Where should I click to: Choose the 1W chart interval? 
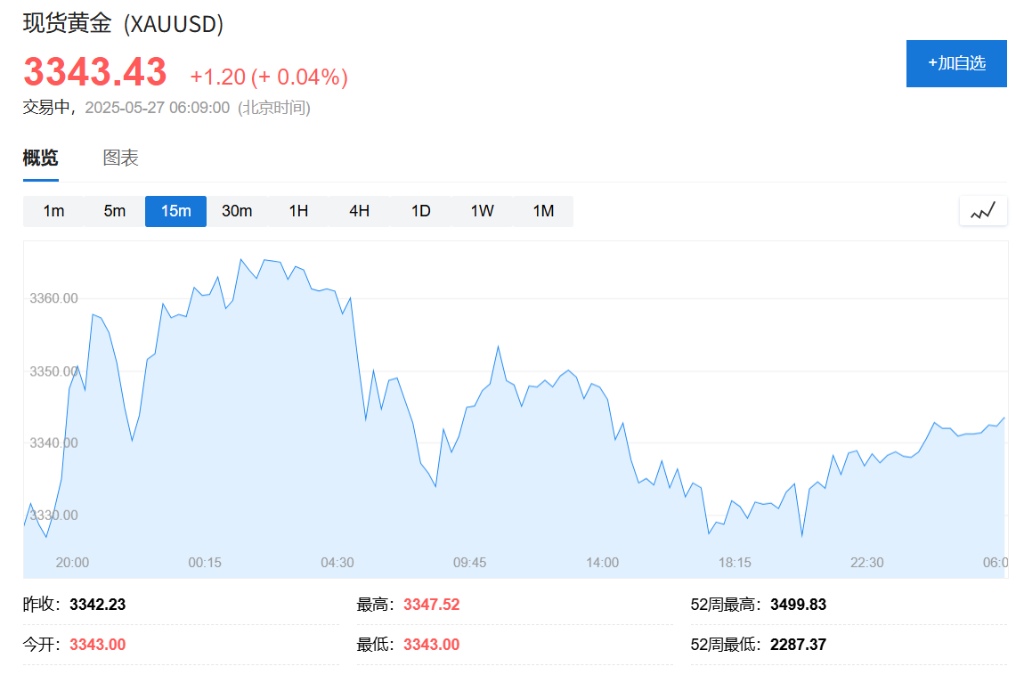[482, 211]
